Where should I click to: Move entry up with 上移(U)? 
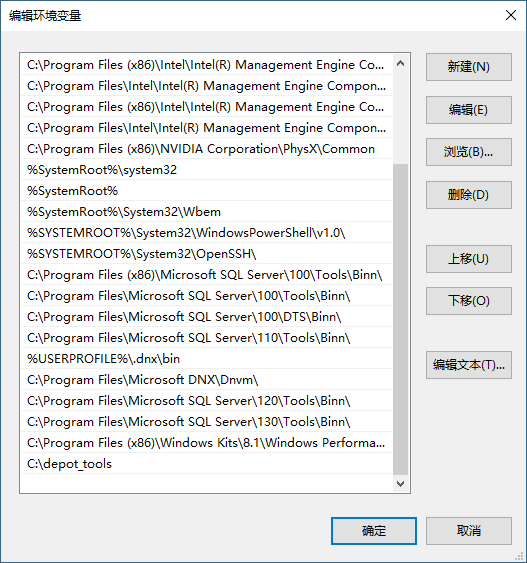pyautogui.click(x=468, y=259)
